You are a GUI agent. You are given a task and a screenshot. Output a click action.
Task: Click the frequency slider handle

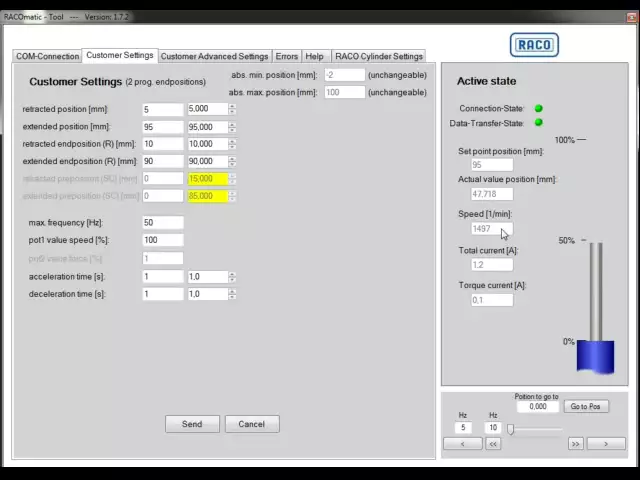tap(510, 429)
